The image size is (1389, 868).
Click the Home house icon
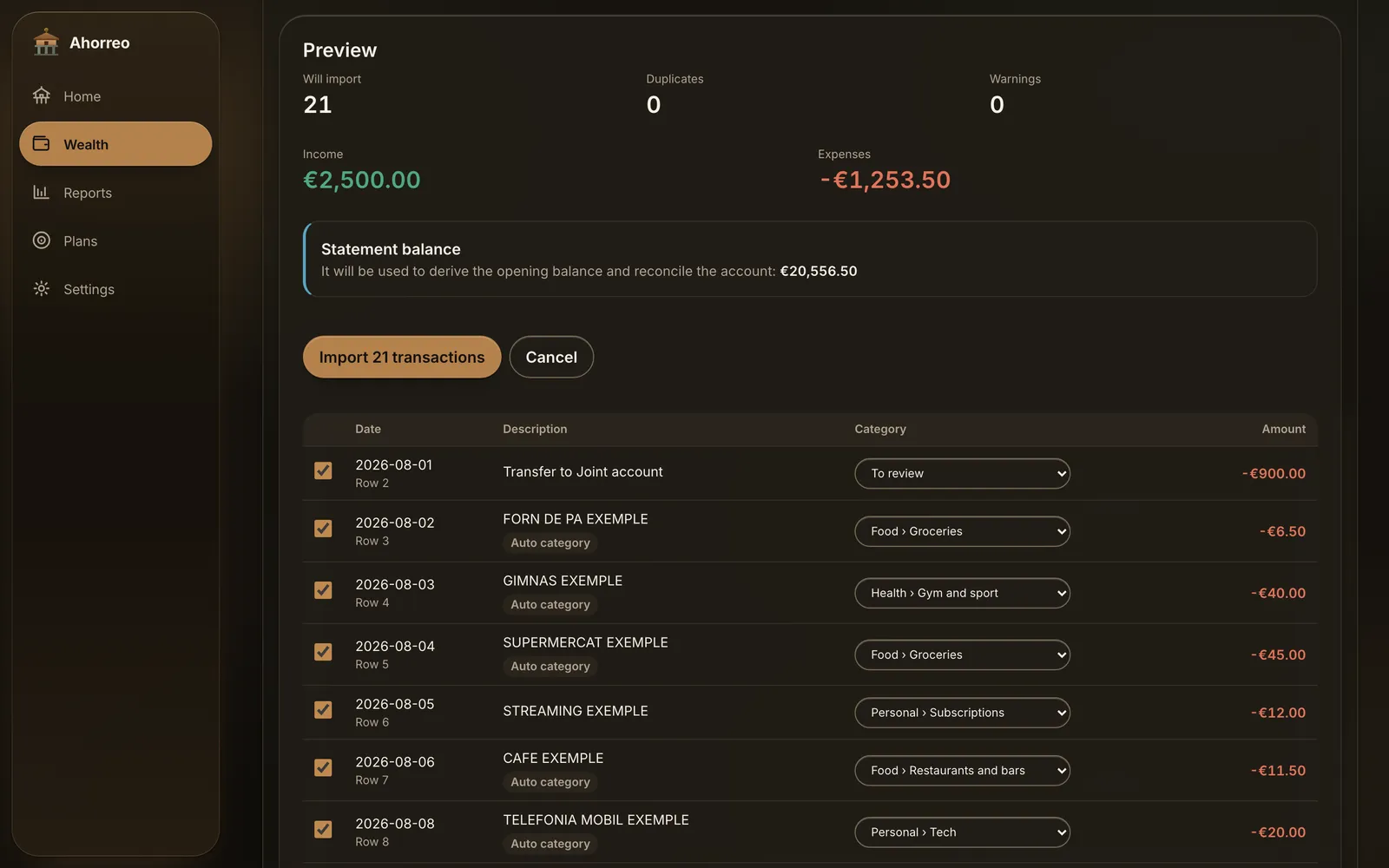pyautogui.click(x=42, y=95)
